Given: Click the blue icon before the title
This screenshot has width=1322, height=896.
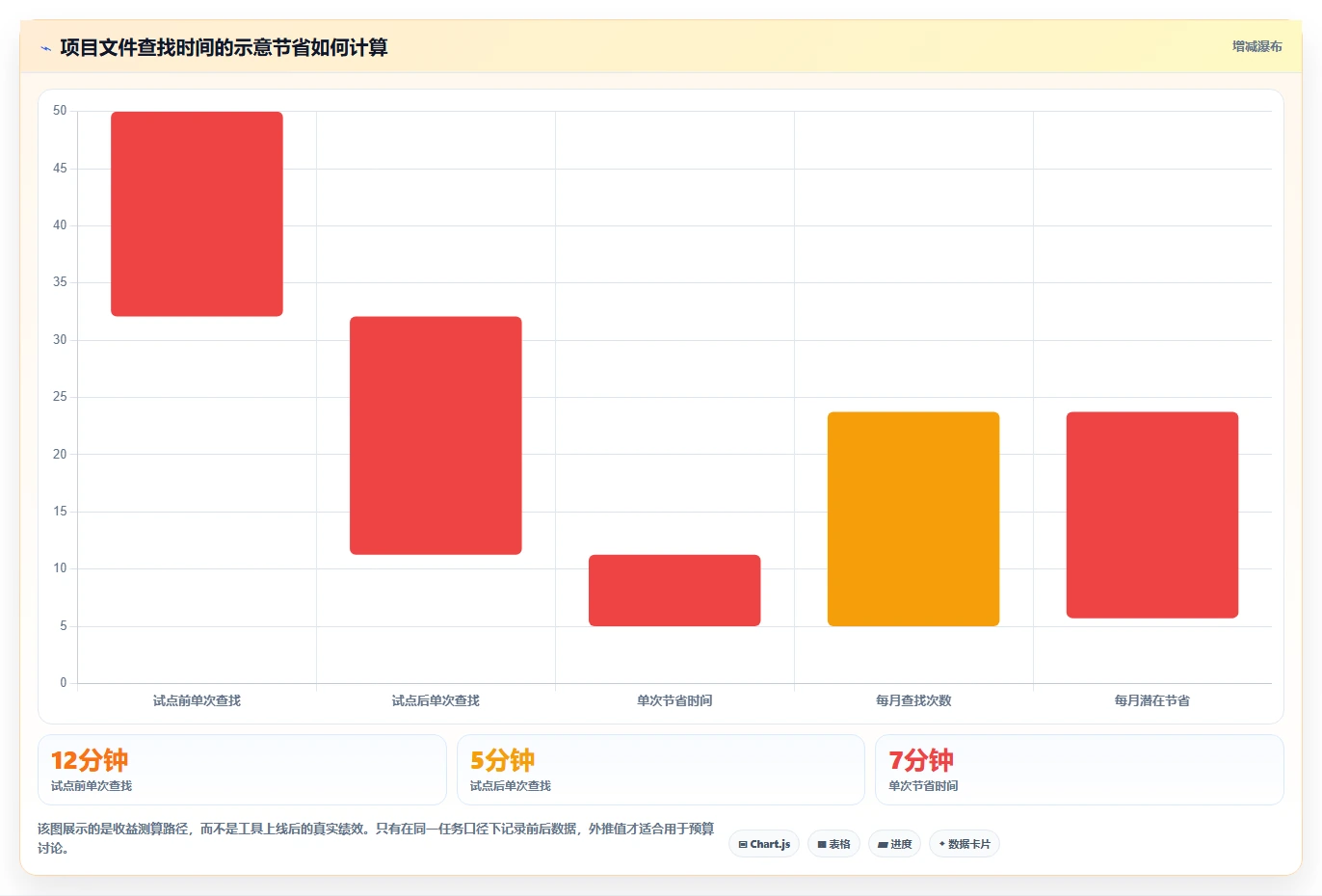Looking at the screenshot, I should click(x=45, y=48).
